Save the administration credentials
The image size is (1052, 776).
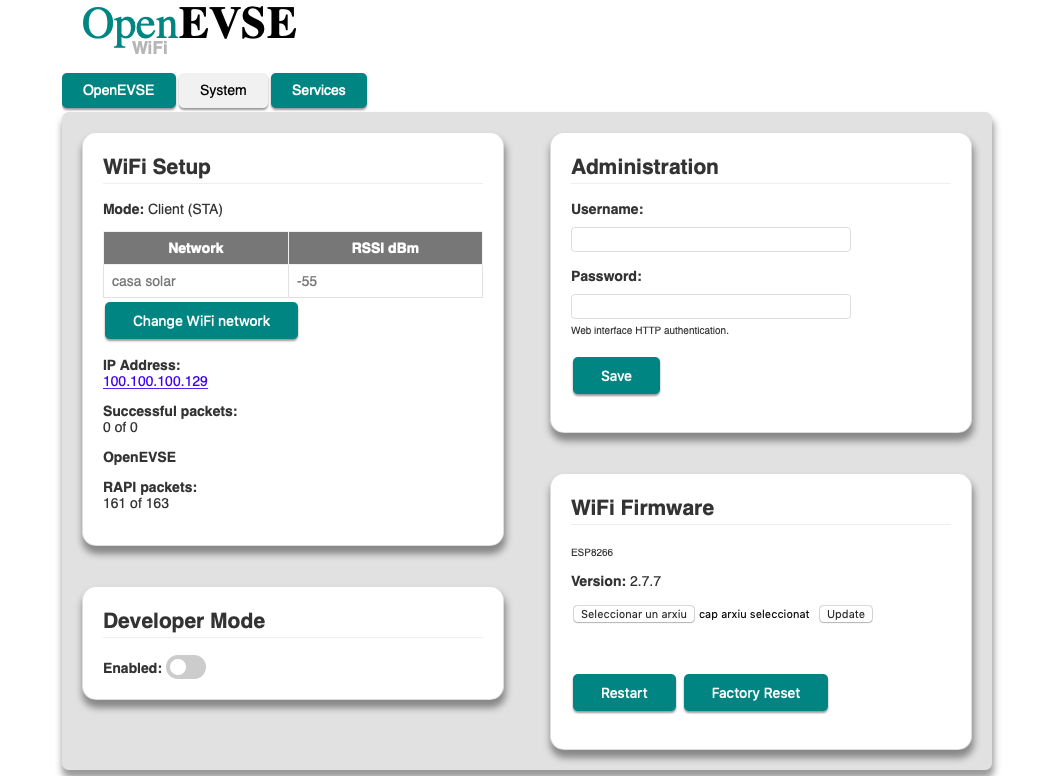616,376
